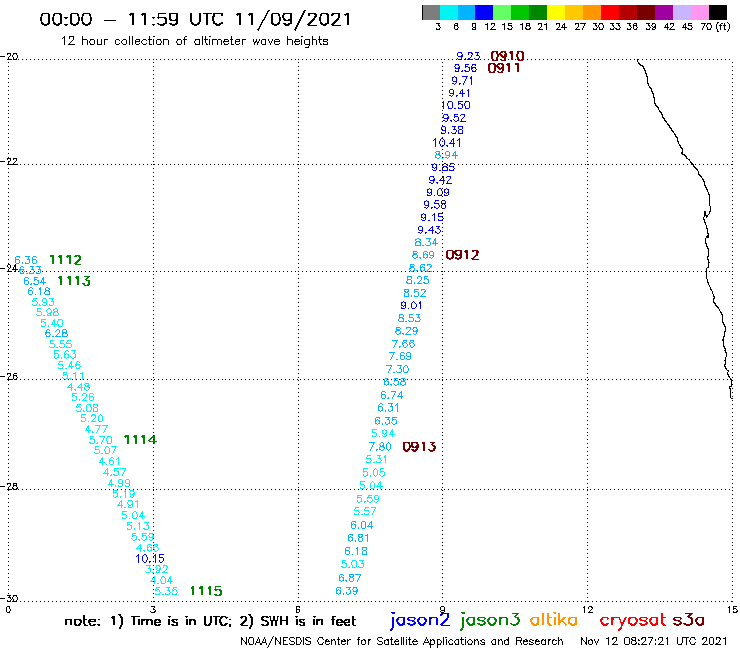Click the wave height value 7.30

(x=397, y=369)
